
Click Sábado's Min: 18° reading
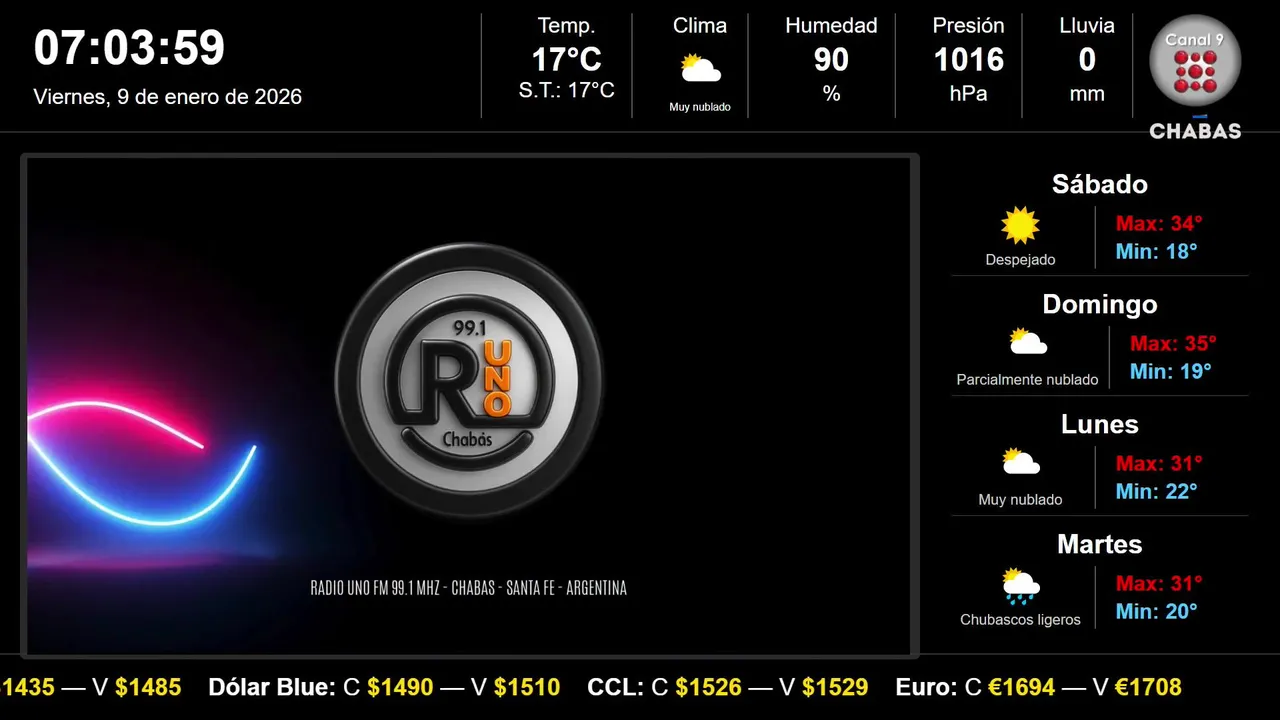(1157, 251)
